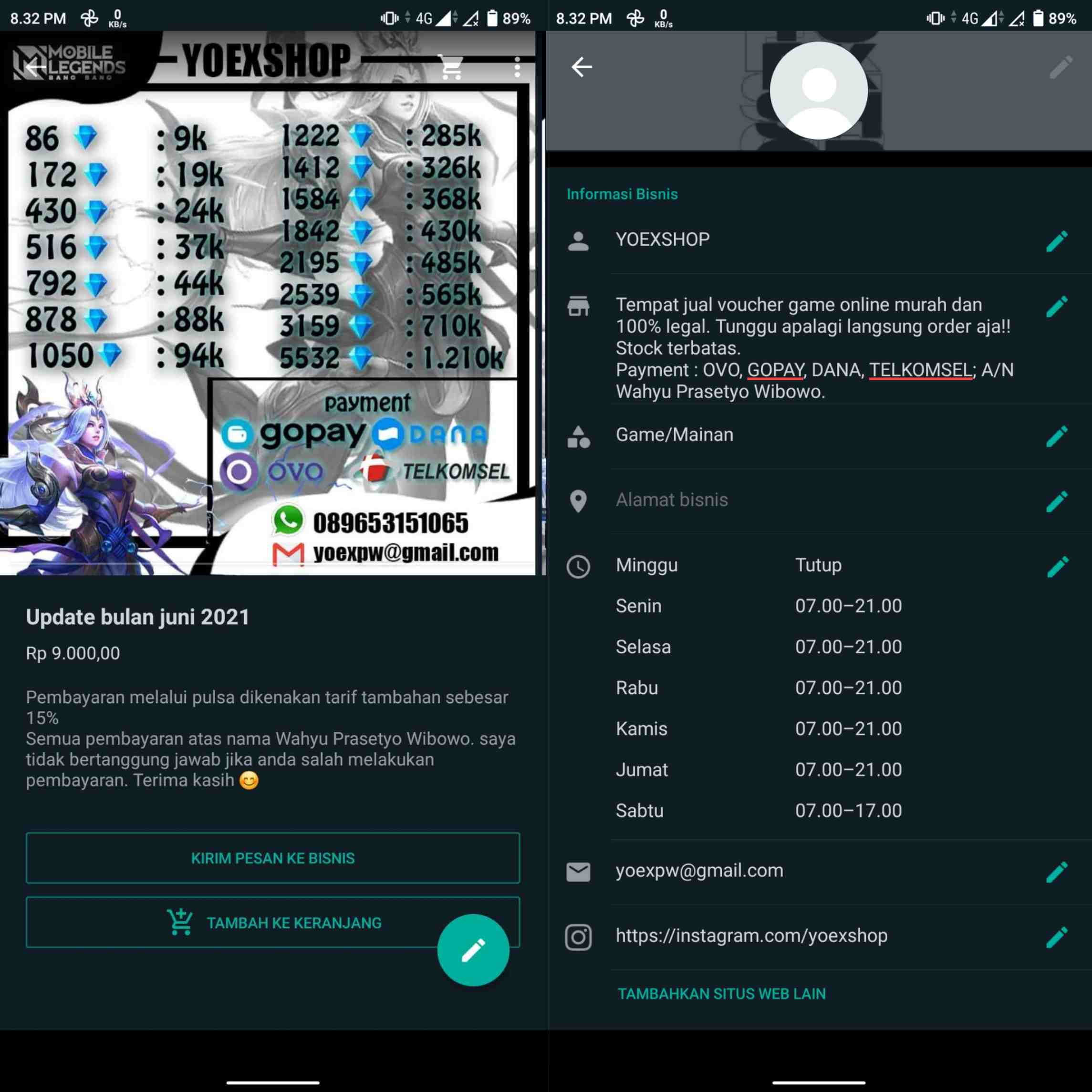Tap the Minggu Tutup hours row

coord(728,565)
